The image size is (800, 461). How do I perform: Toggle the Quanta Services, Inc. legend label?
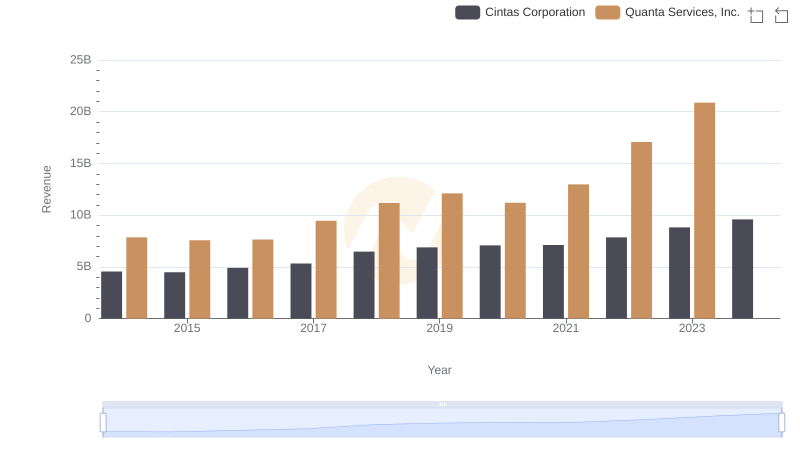coord(682,12)
